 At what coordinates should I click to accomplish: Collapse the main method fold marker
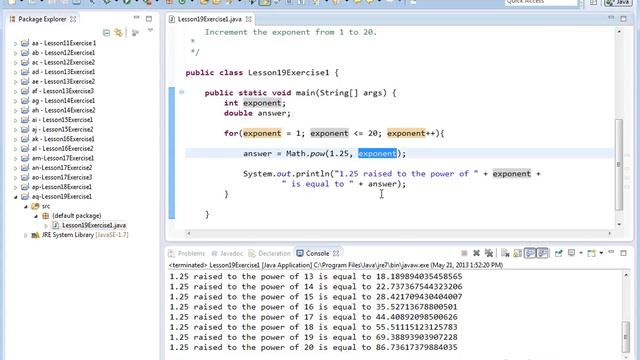181,92
